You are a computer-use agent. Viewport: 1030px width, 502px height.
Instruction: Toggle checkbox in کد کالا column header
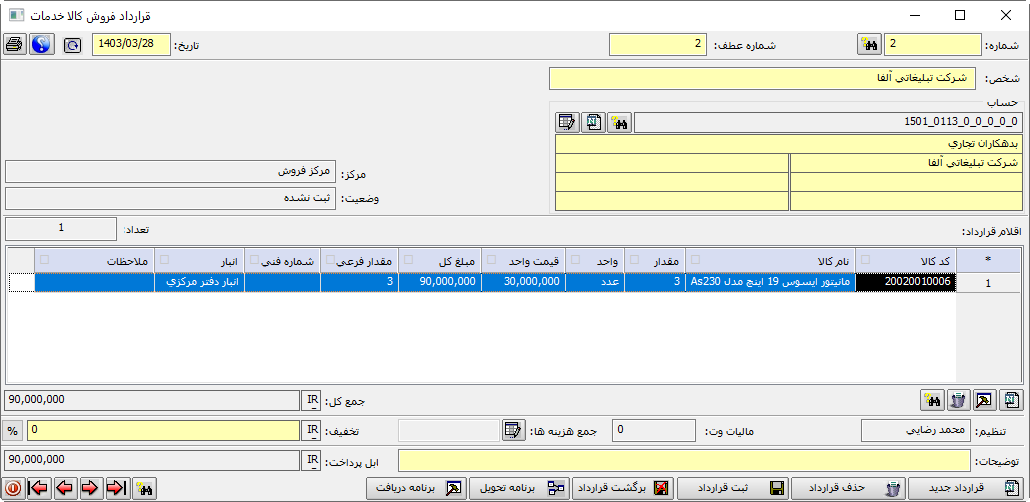coord(866,259)
